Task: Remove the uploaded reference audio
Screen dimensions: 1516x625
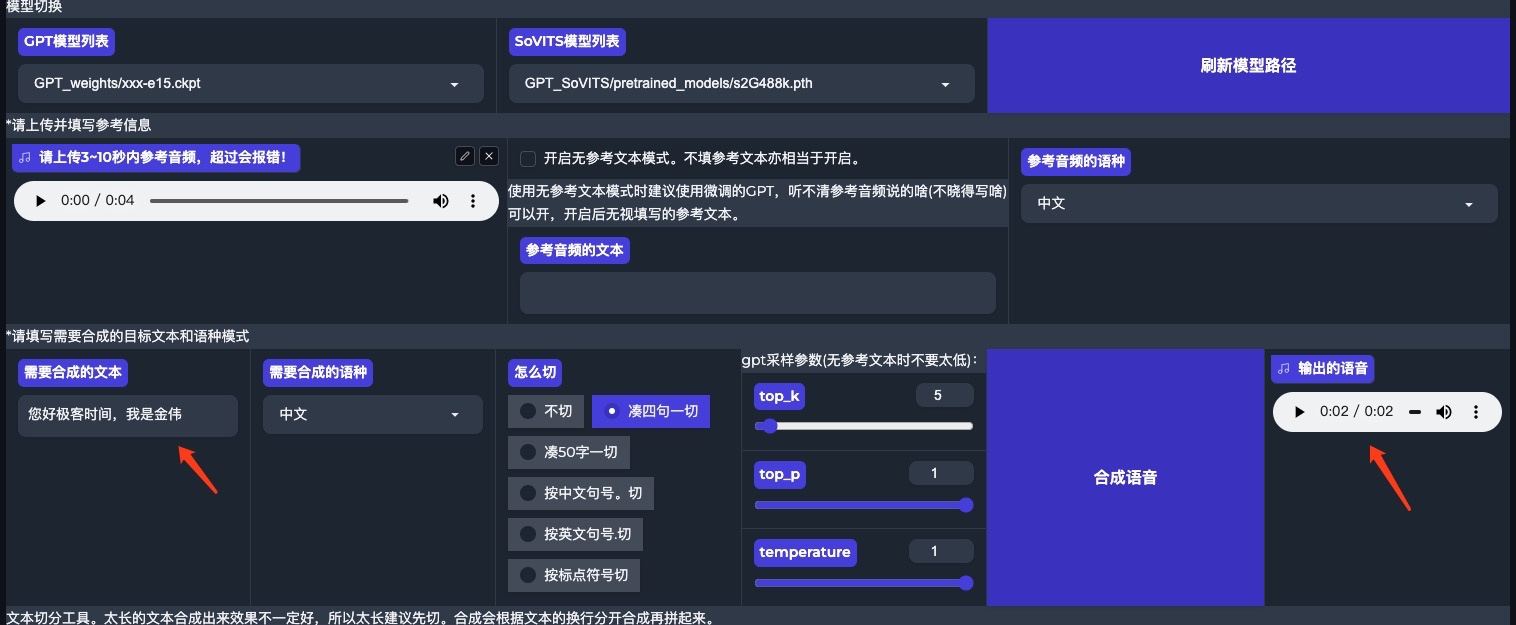Action: click(488, 156)
